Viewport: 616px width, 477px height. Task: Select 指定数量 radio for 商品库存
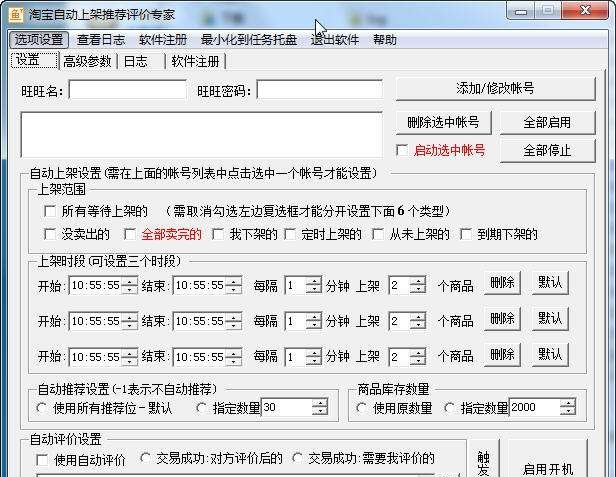(x=449, y=408)
